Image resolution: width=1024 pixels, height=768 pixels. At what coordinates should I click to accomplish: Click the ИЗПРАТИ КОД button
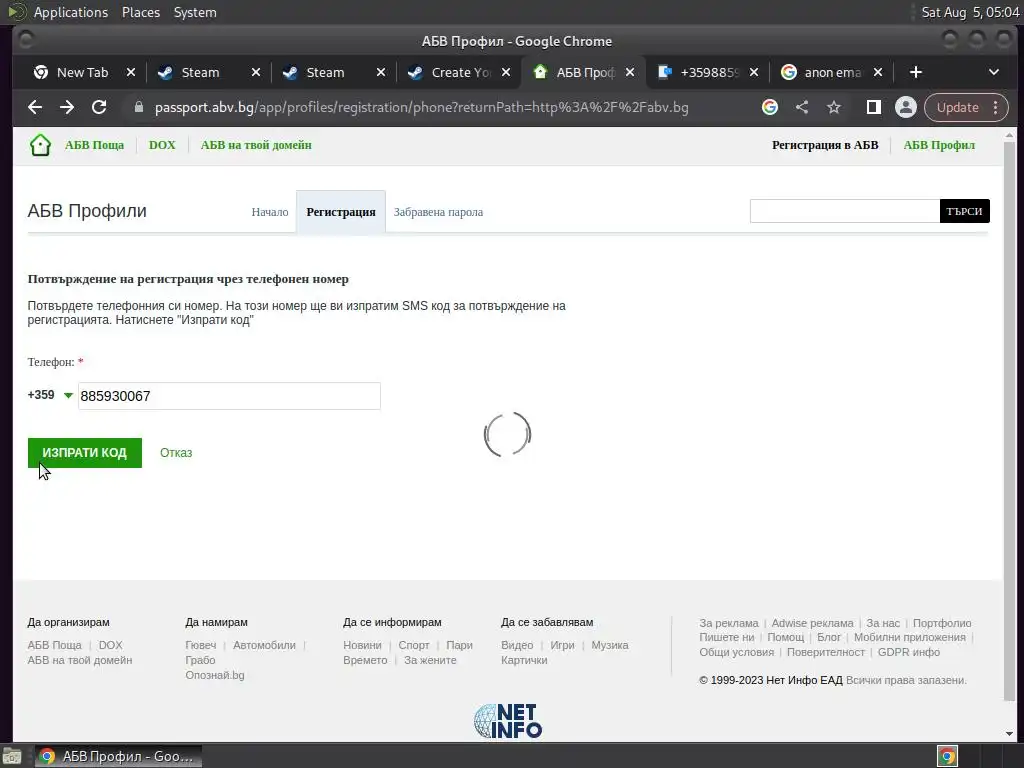click(x=85, y=453)
